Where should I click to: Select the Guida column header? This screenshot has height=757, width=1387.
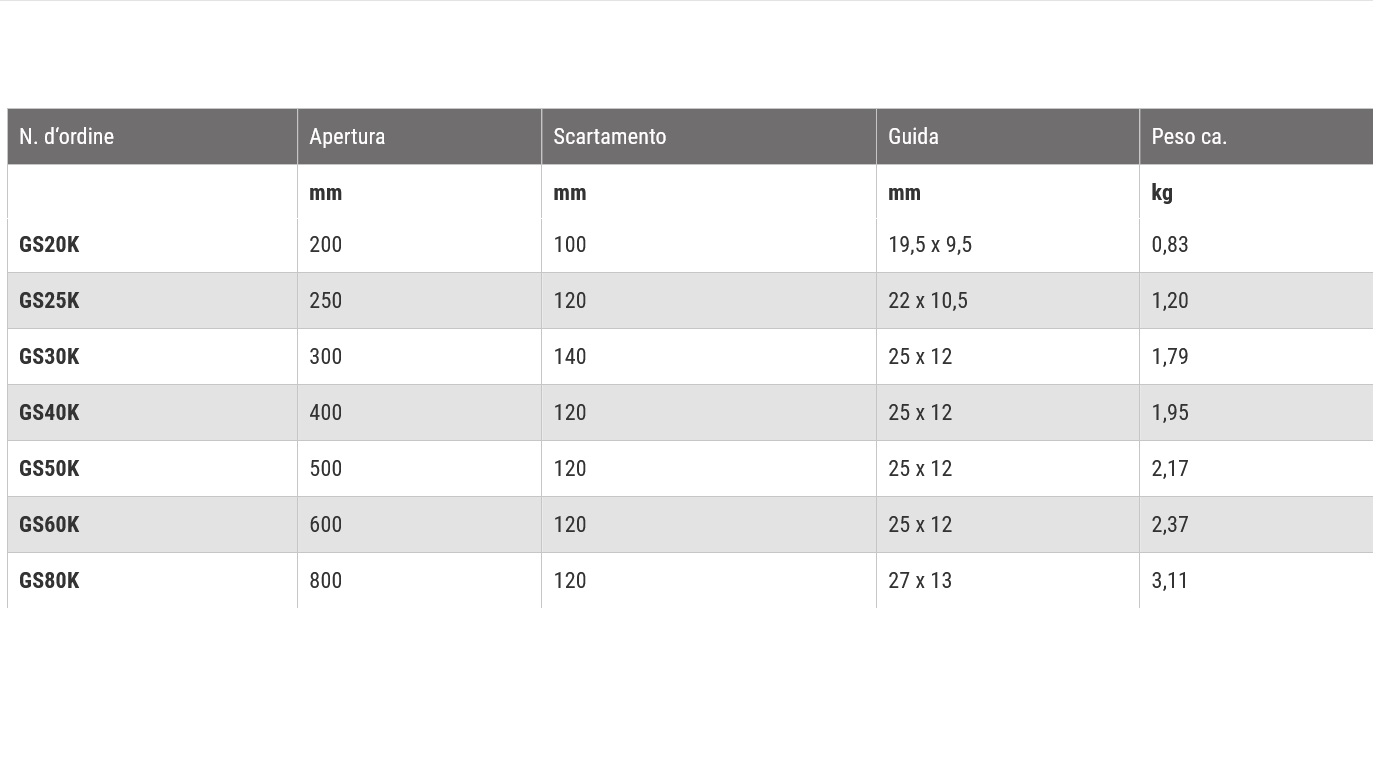(913, 136)
